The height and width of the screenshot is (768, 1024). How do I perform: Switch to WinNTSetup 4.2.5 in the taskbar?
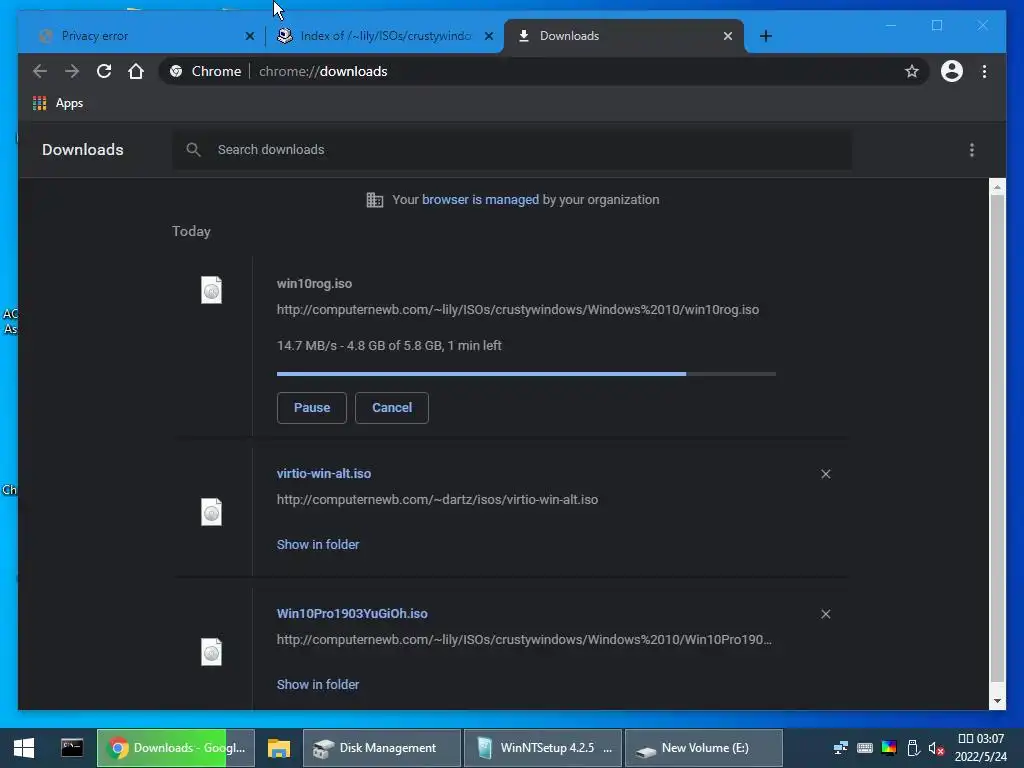pyautogui.click(x=543, y=748)
